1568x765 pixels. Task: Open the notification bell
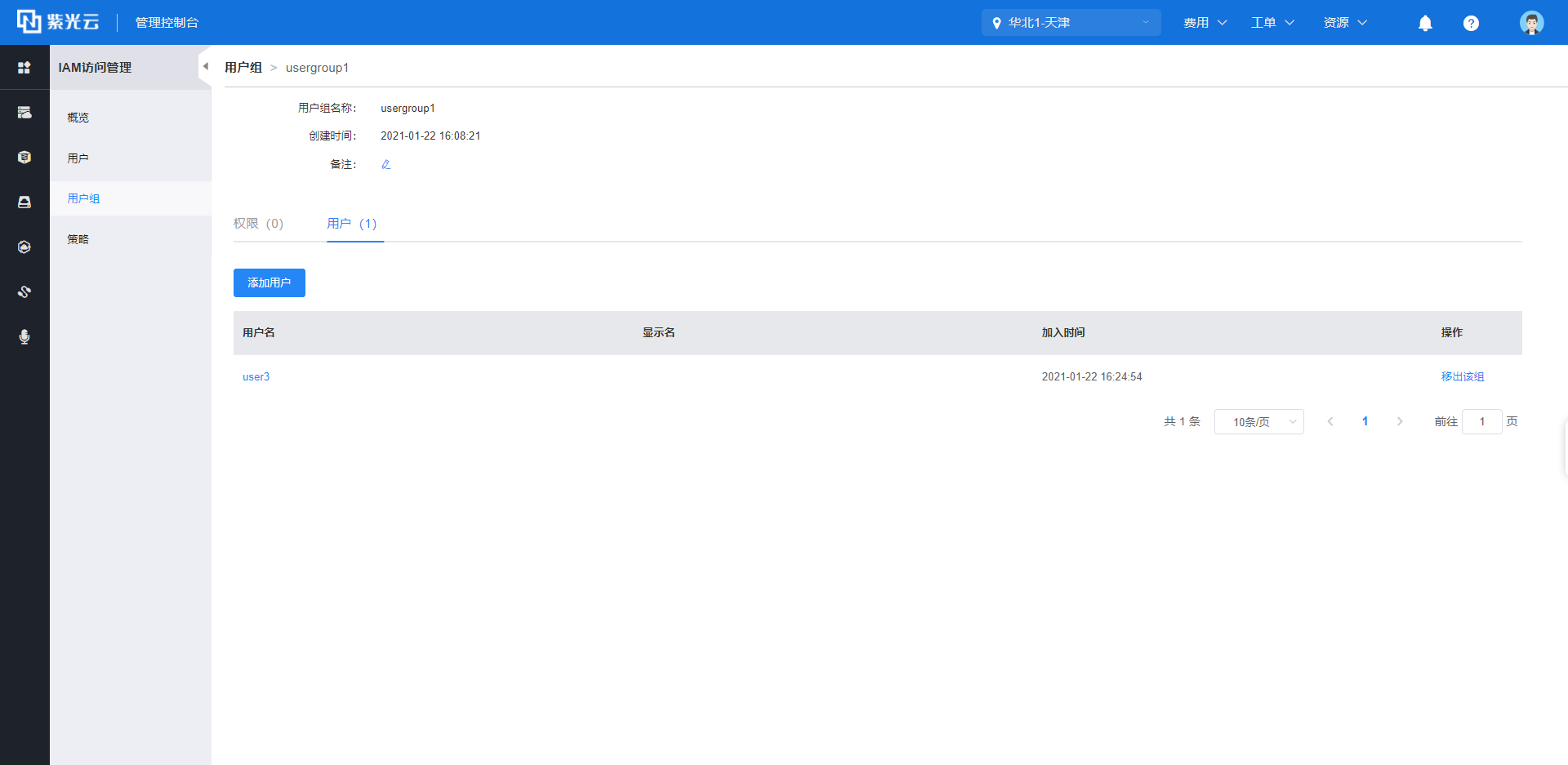point(1425,23)
